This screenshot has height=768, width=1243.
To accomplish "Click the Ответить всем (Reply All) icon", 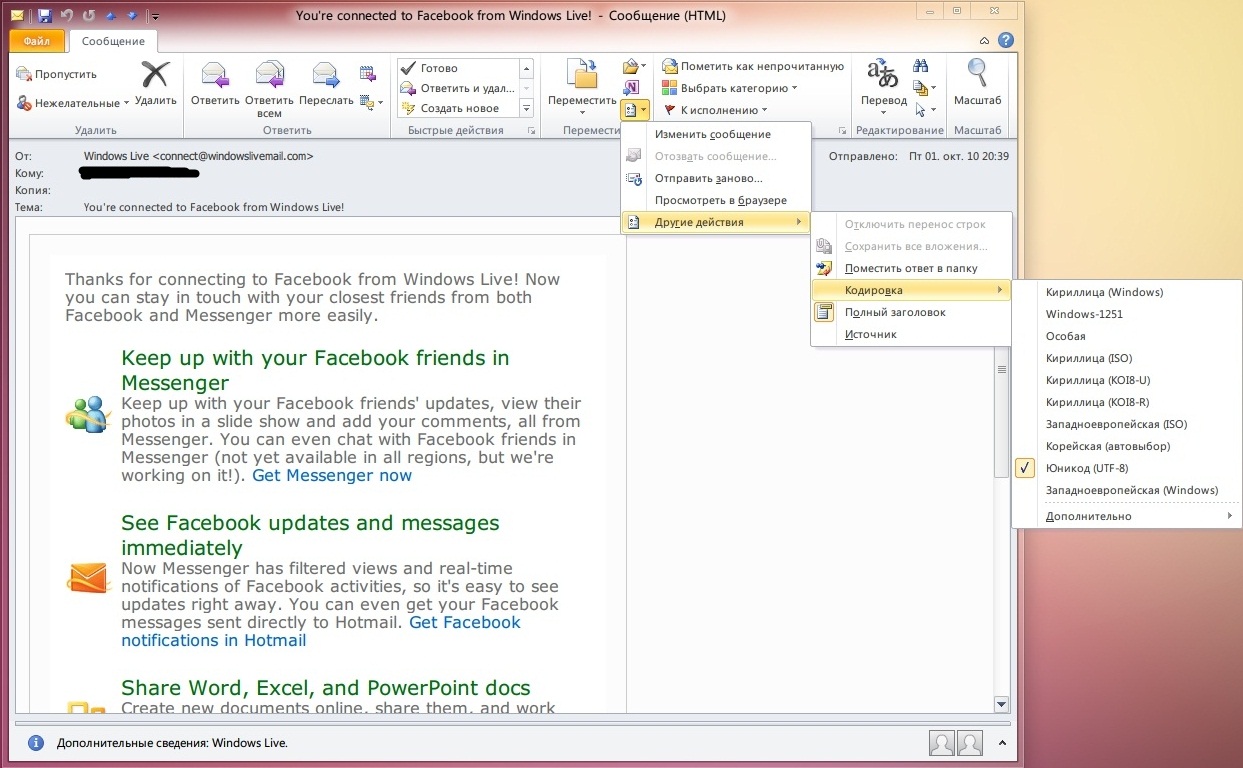I will [269, 77].
